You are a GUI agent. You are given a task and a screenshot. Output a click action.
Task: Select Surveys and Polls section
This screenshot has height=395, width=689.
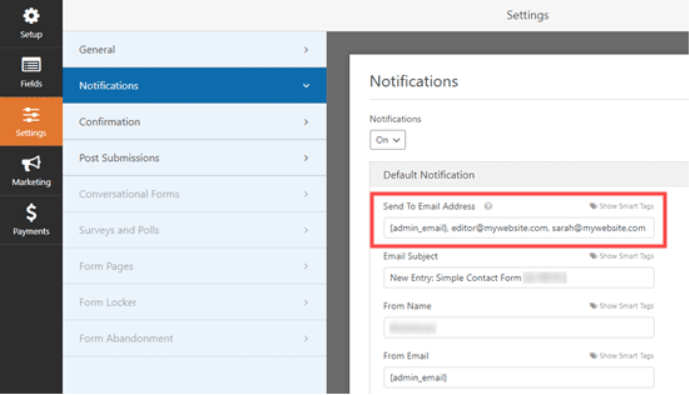[195, 230]
